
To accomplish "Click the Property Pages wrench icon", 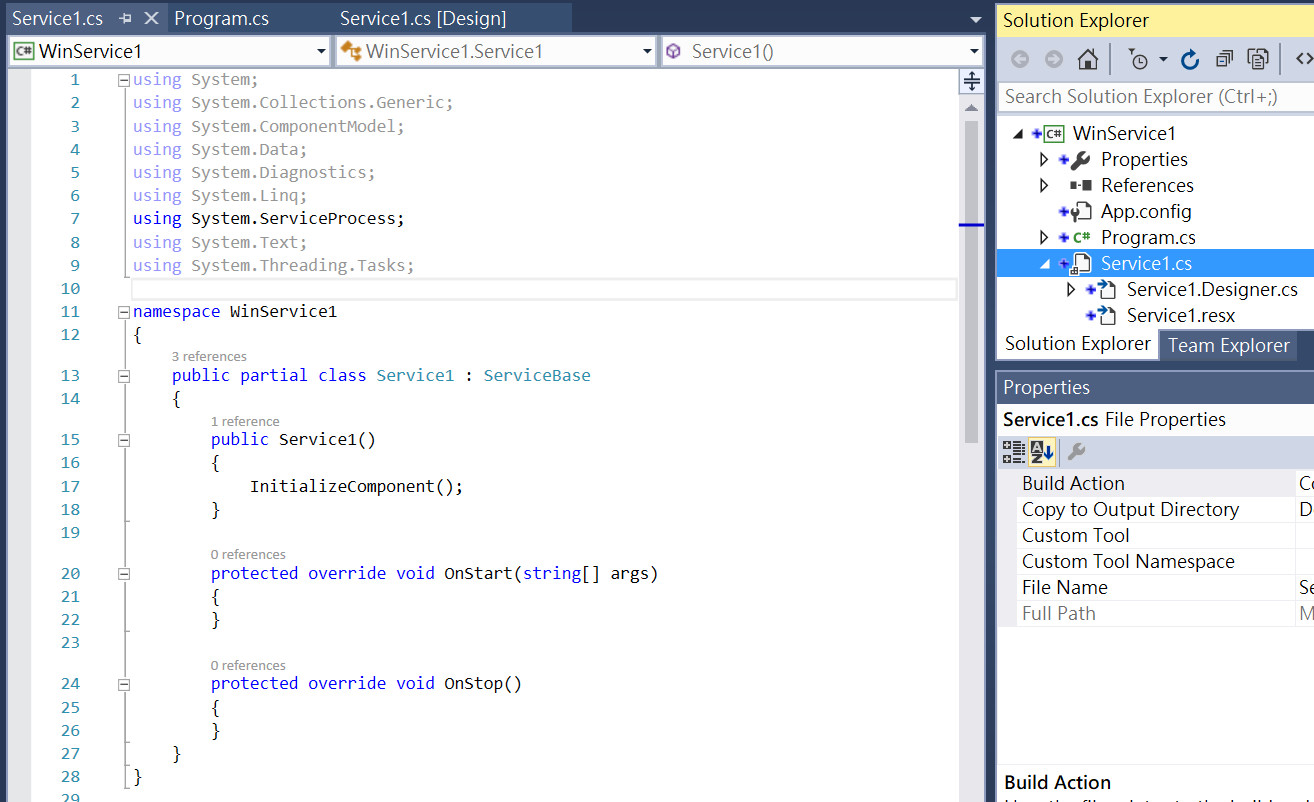I will (x=1076, y=452).
